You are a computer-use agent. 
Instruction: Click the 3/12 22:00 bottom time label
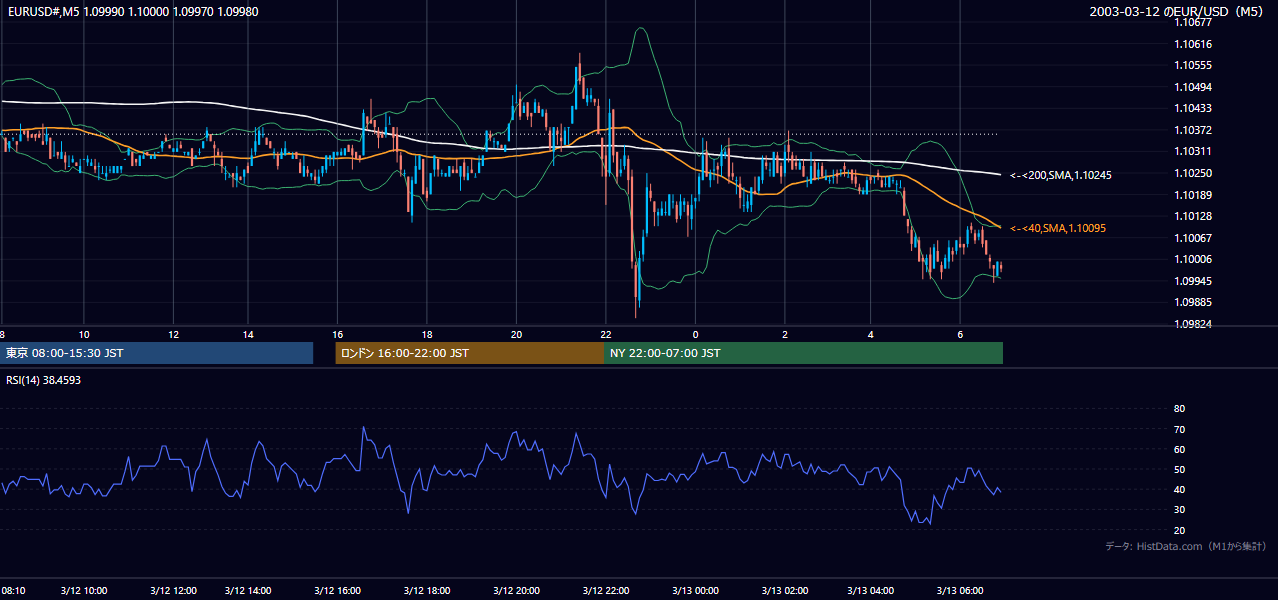click(606, 590)
